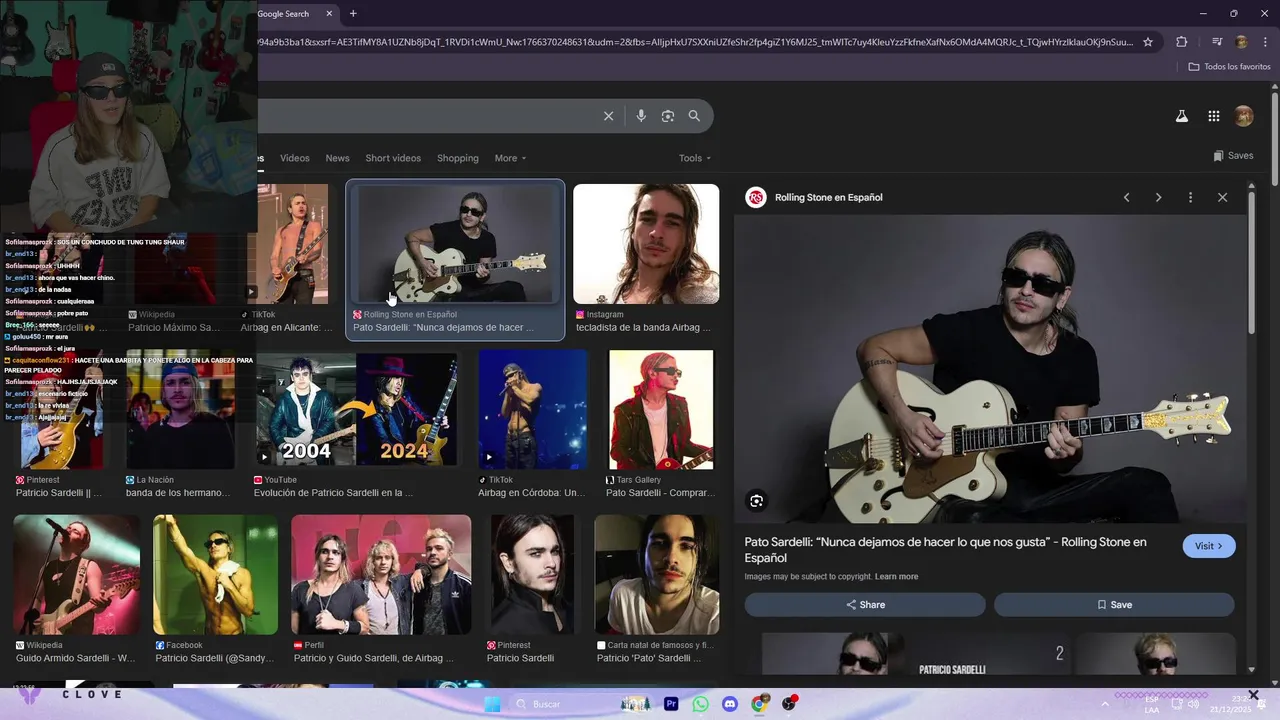
Task: Open WhatsApp from the taskbar
Action: click(700, 704)
